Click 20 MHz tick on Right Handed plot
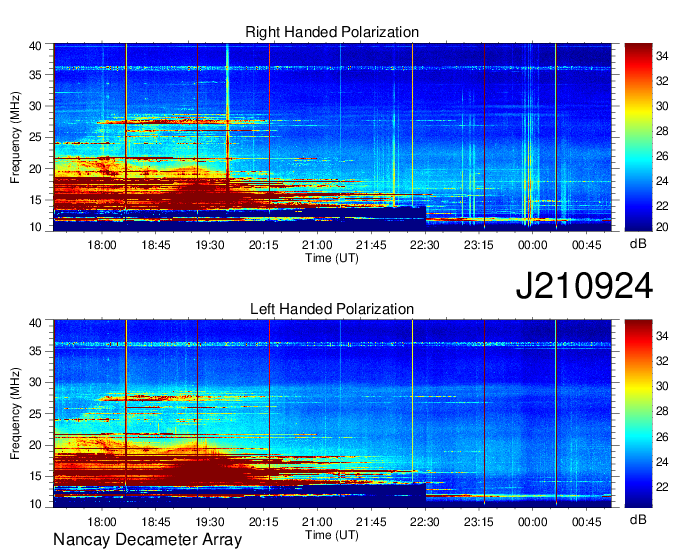 pos(35,169)
